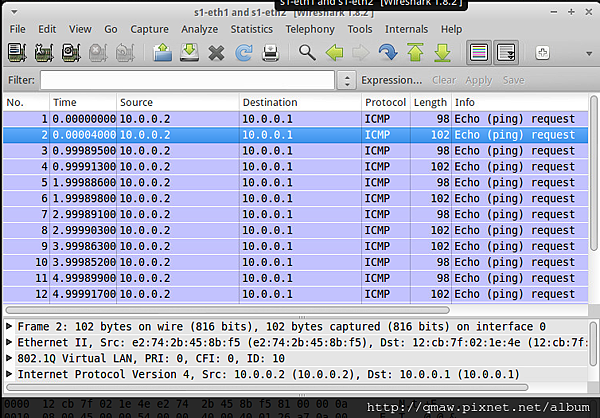Toggle auto scroll in live capture
This screenshot has height=418, width=600.
(506, 53)
